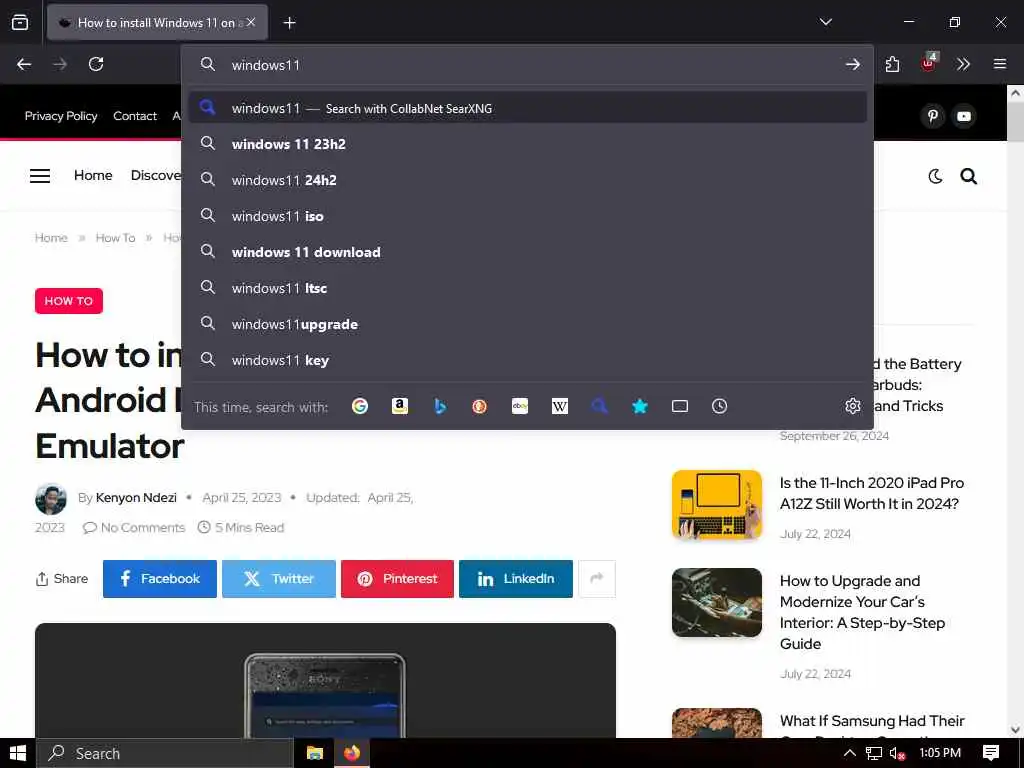Search this time with eBay
Screen dimensions: 1024x768
(520, 406)
